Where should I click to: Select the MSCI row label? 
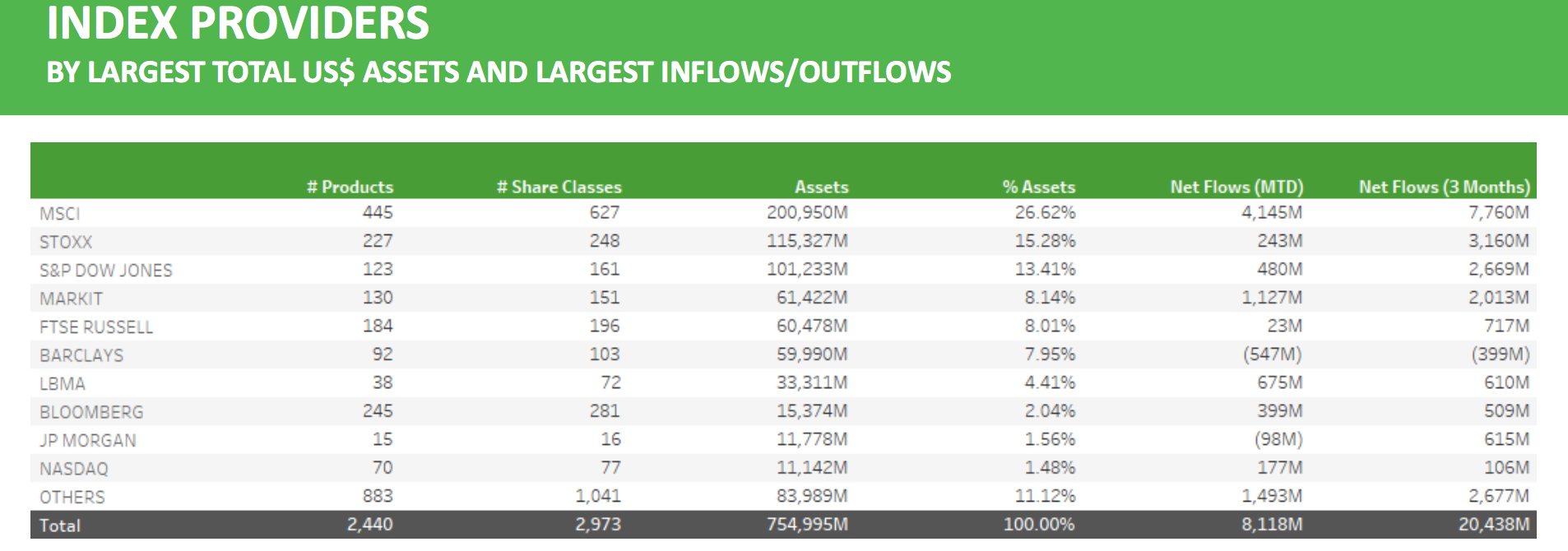coord(60,214)
